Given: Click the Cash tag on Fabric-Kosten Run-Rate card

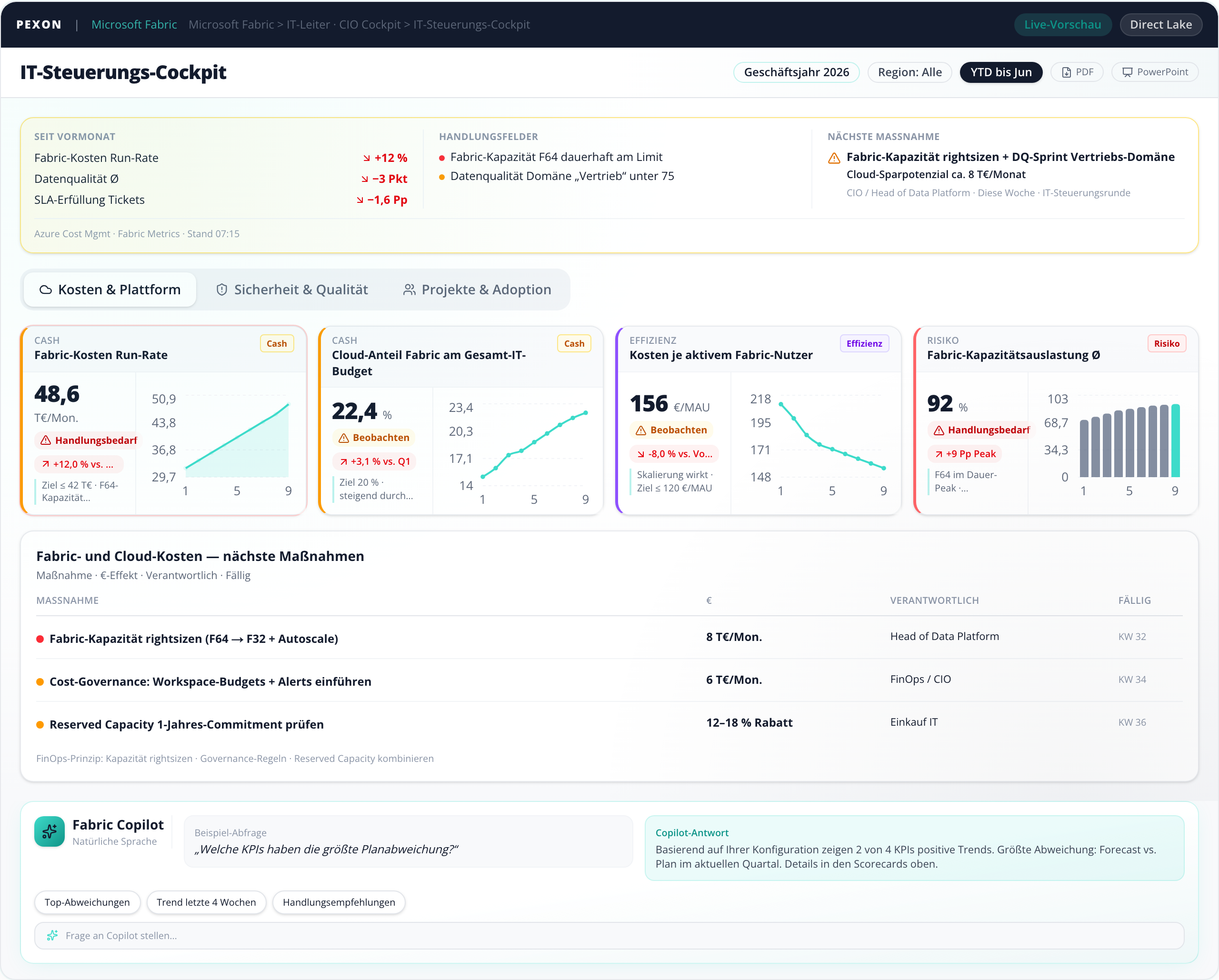Looking at the screenshot, I should point(277,343).
